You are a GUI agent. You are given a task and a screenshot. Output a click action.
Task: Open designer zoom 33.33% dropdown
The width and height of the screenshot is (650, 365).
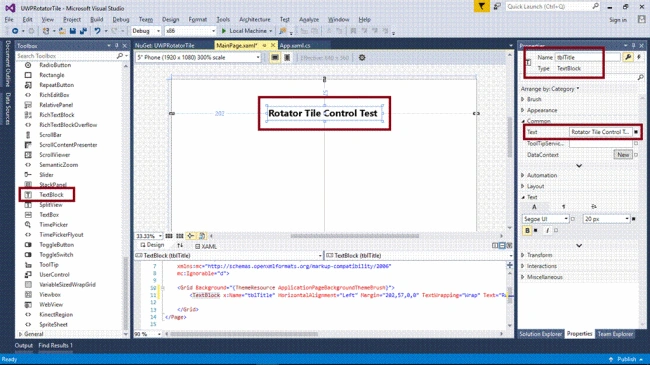coord(149,236)
